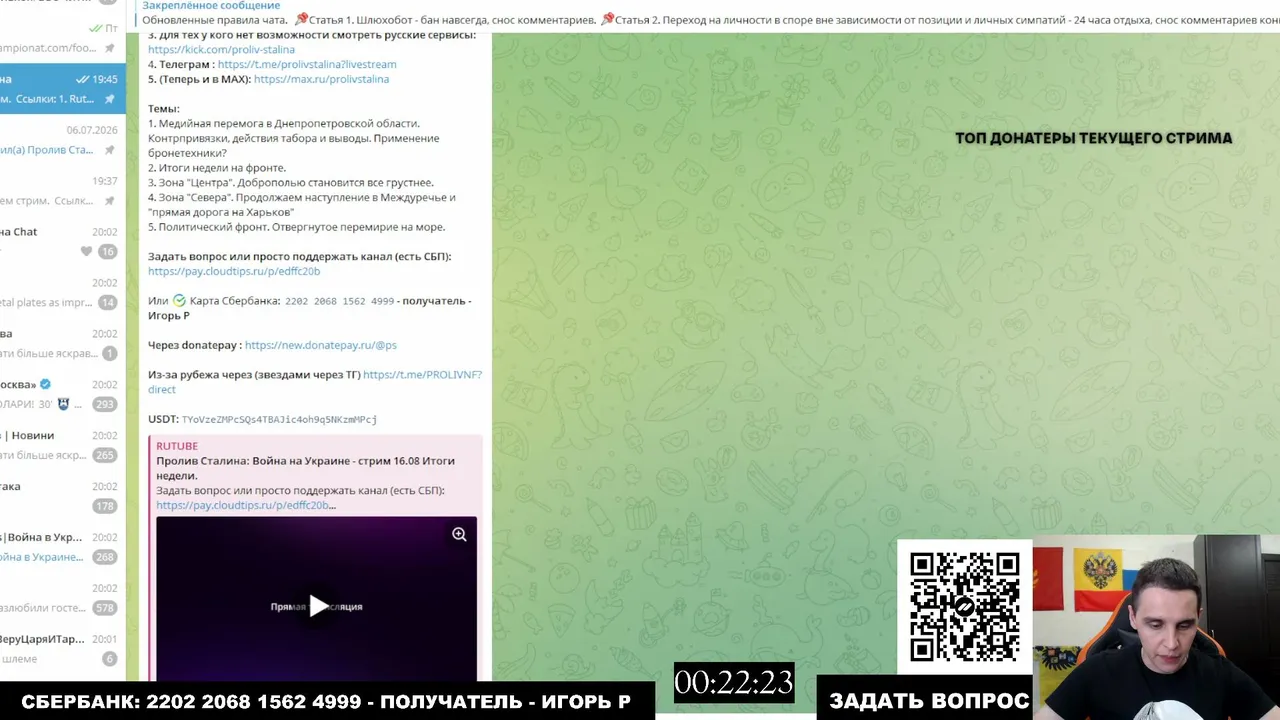Click the RUTUBE preview site name

coord(177,446)
